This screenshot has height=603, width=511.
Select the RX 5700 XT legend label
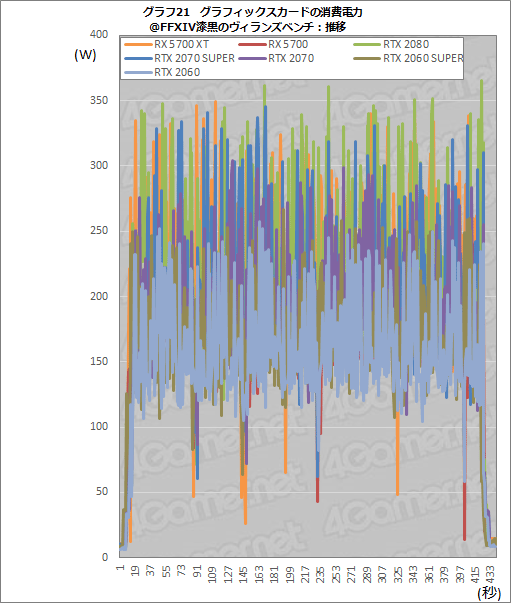click(x=181, y=45)
